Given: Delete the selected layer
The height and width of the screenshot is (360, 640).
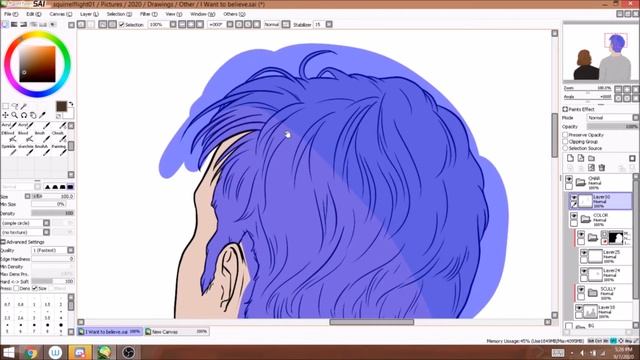Looking at the screenshot, I should pyautogui.click(x=602, y=168).
